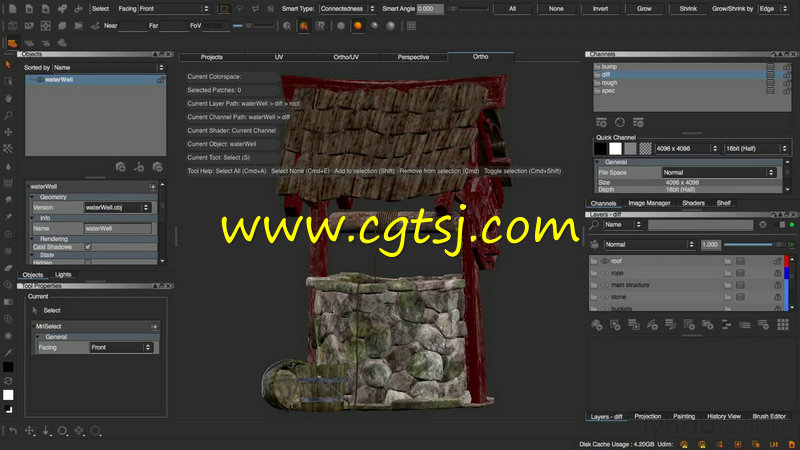Screen dimensions: 800x450
Task: Click the swap foreground/background colors icon
Action: [8, 381]
